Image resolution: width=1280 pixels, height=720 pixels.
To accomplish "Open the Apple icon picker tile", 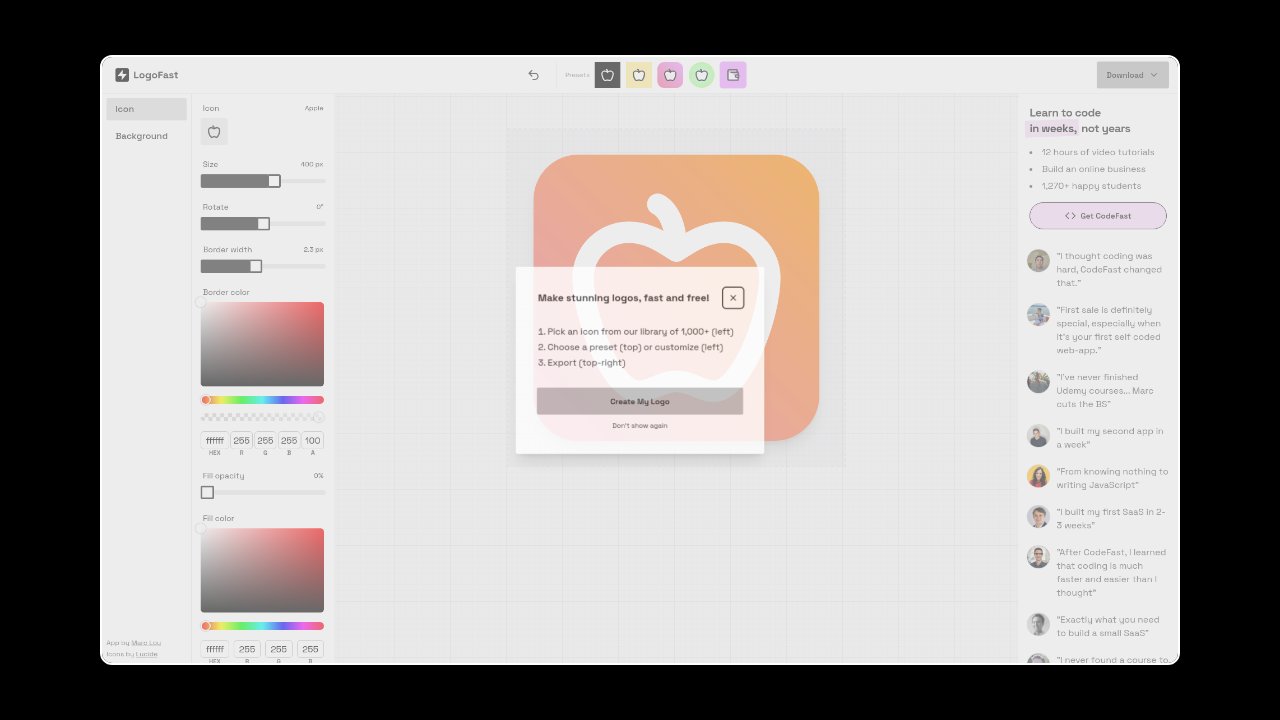I will [x=214, y=132].
